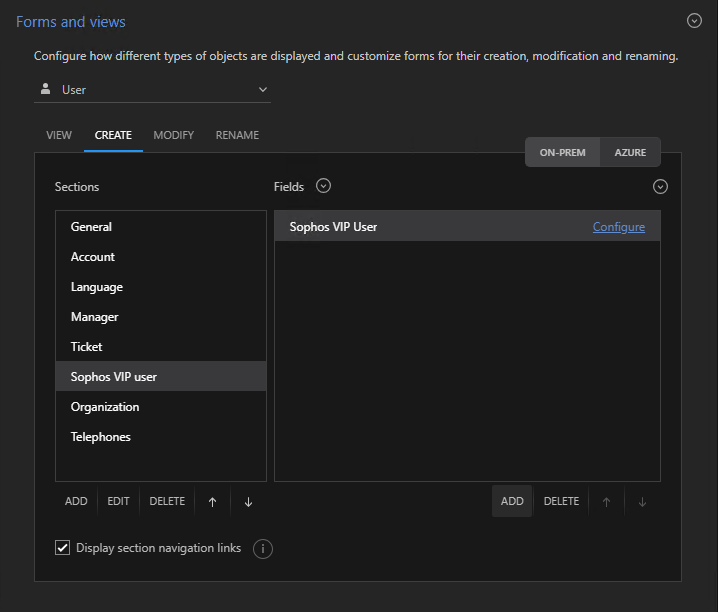This screenshot has width=718, height=612.
Task: Expand the Fields chevron menu
Action: 323,186
